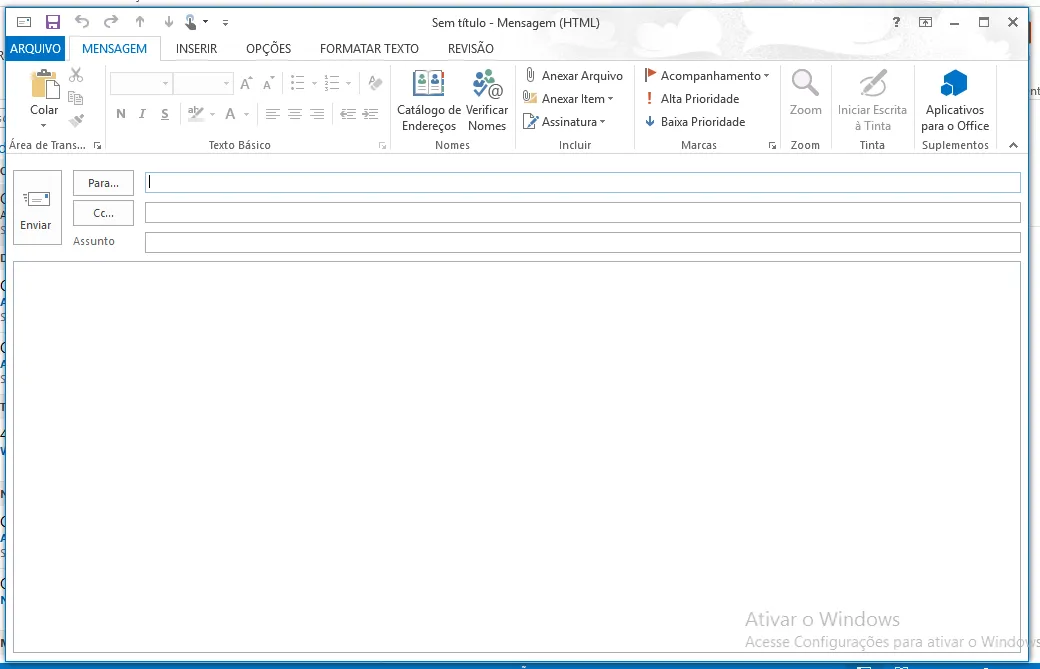Align text right
Image resolution: width=1040 pixels, height=669 pixels.
click(x=317, y=114)
